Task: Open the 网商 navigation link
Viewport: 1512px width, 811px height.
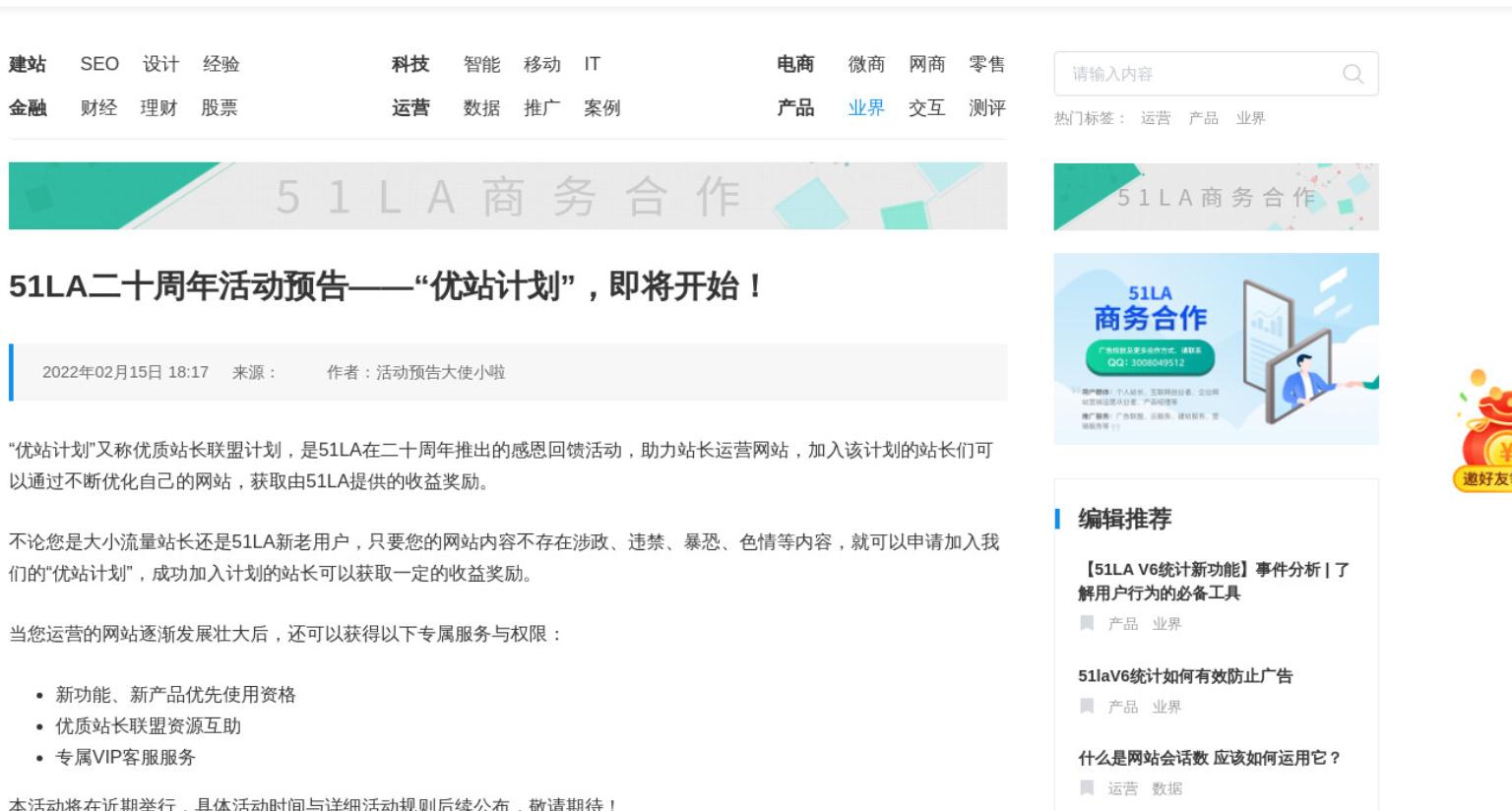Action: [x=927, y=64]
